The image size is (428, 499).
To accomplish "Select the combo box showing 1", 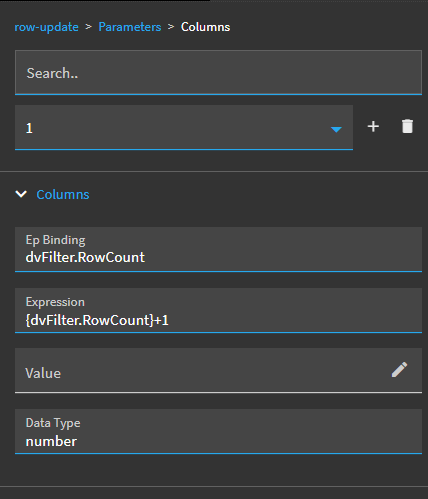I will (184, 128).
